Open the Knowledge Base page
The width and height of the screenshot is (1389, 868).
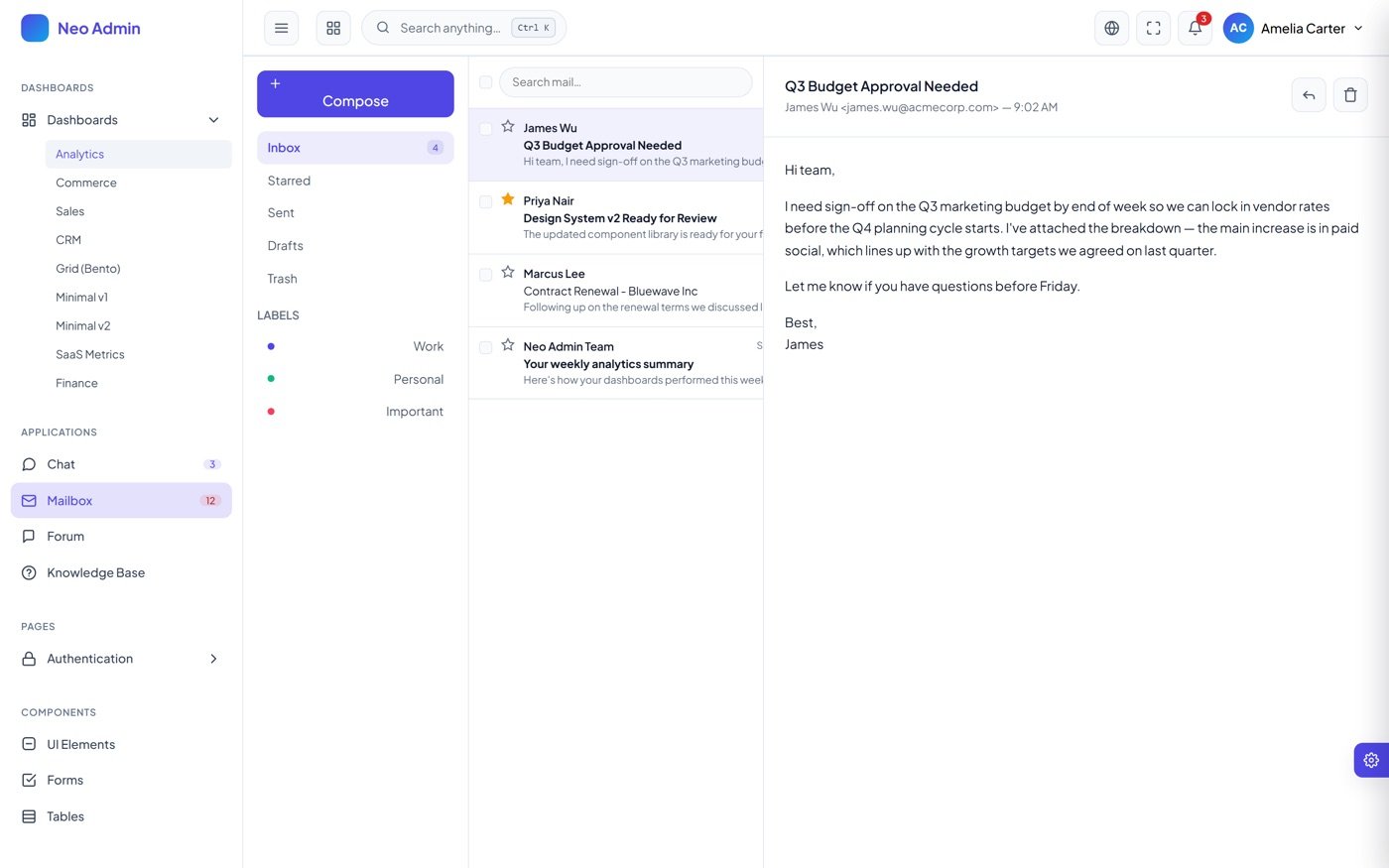(121, 572)
